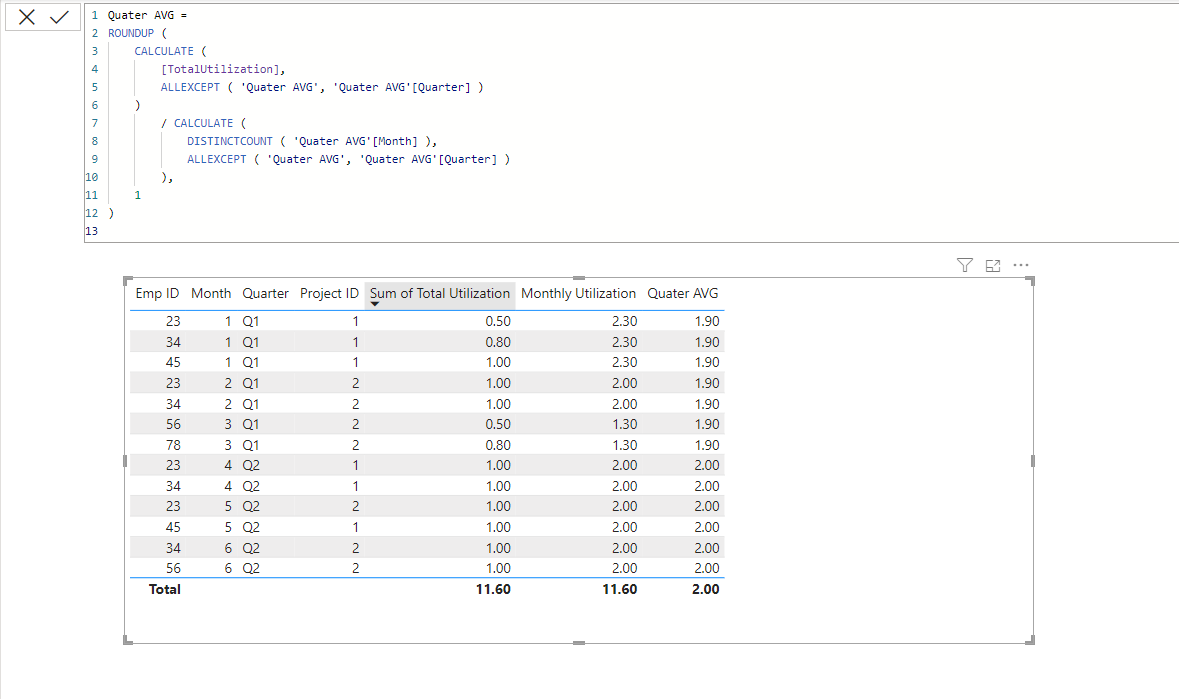
Task: Select the 11.60 Monthly Utilization total
Action: click(x=620, y=589)
